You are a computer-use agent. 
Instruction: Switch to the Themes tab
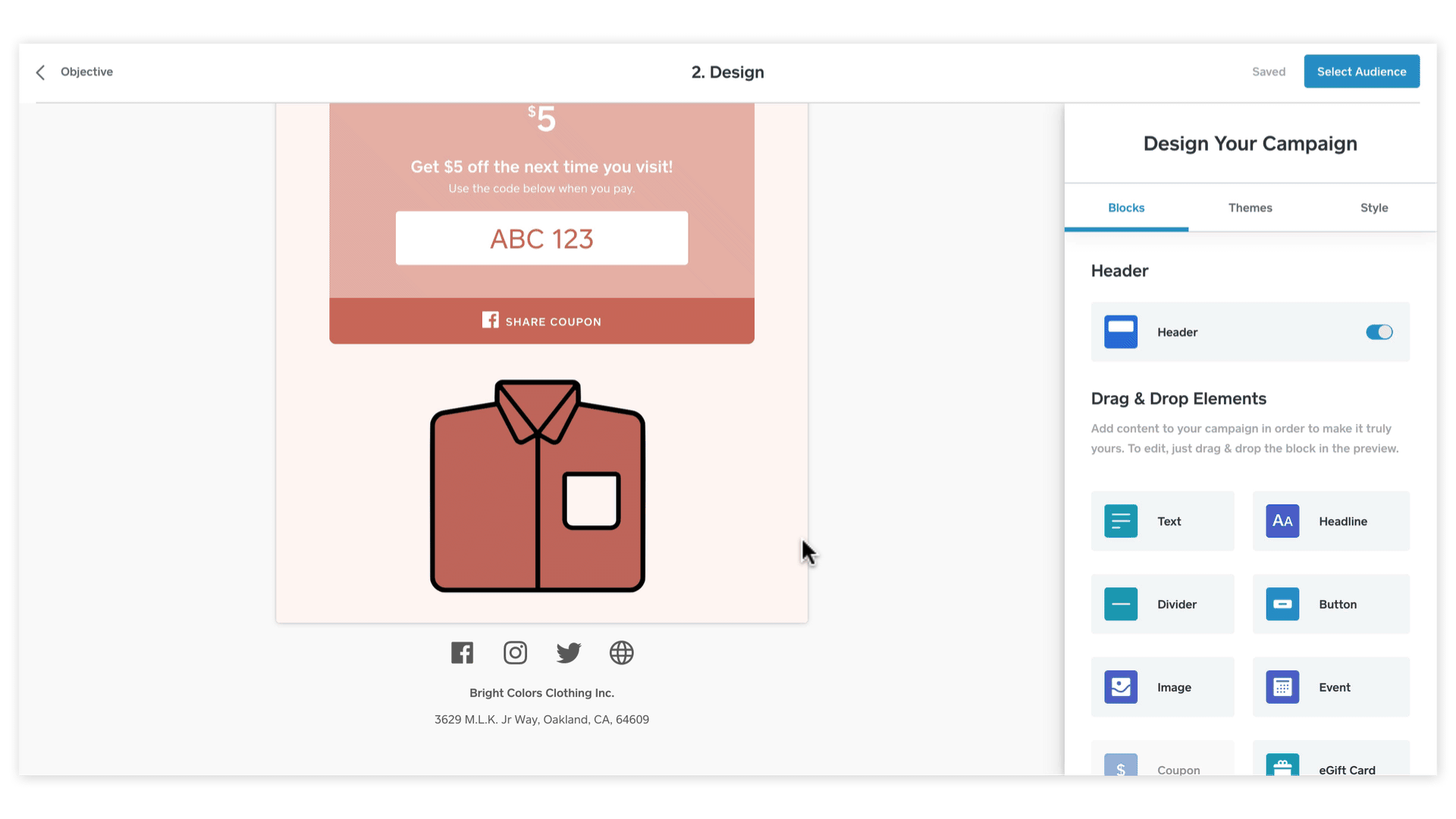click(1250, 208)
